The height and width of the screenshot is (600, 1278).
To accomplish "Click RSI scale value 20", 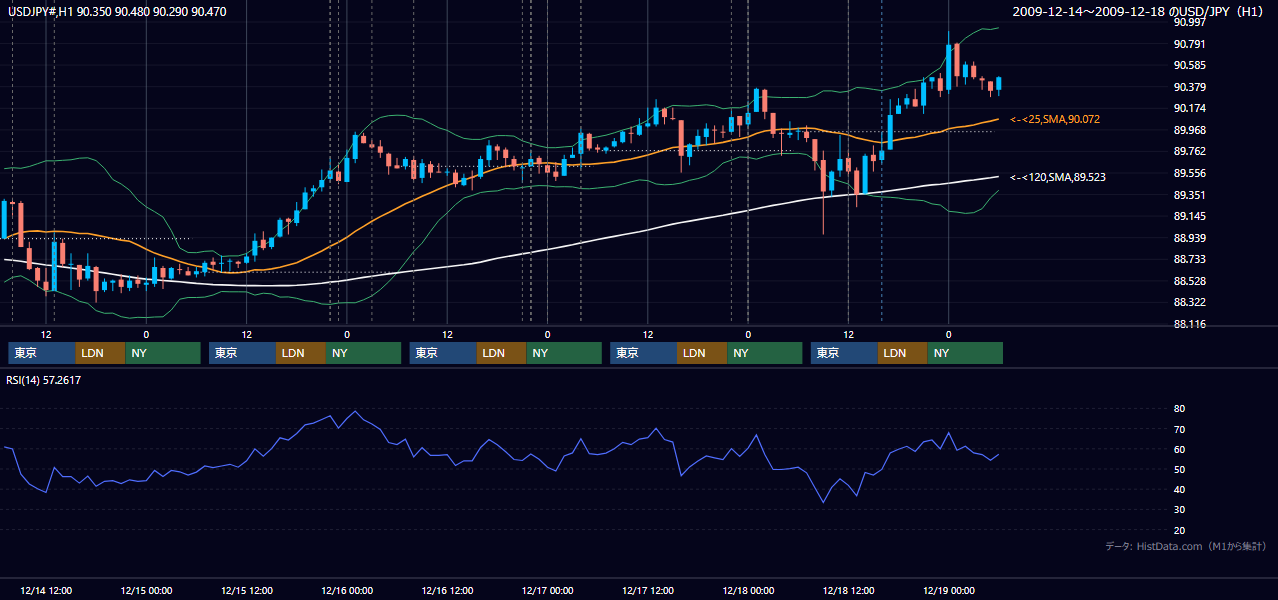I will 1179,530.
